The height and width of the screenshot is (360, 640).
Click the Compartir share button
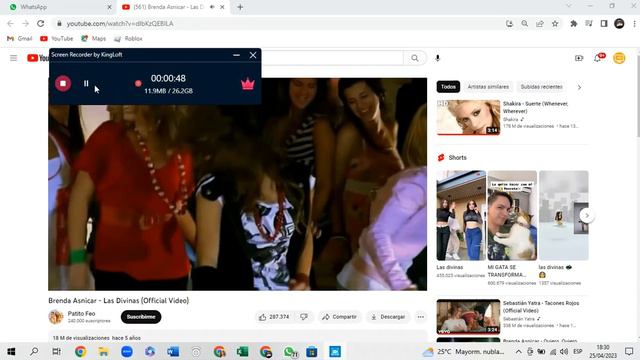(x=339, y=317)
